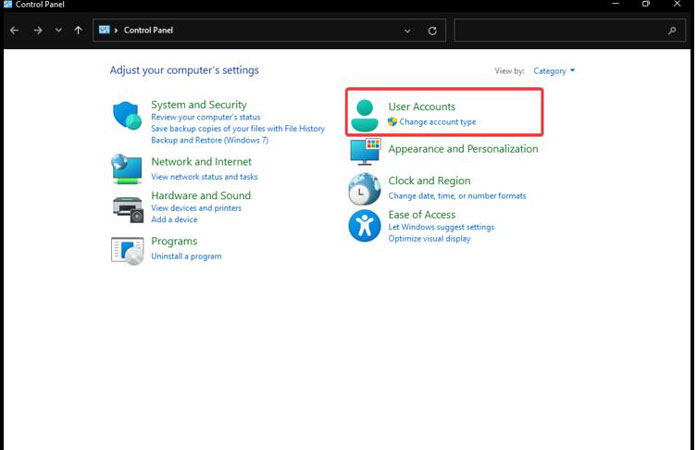Refresh the Control Panel view
This screenshot has width=697, height=450.
pyautogui.click(x=432, y=31)
